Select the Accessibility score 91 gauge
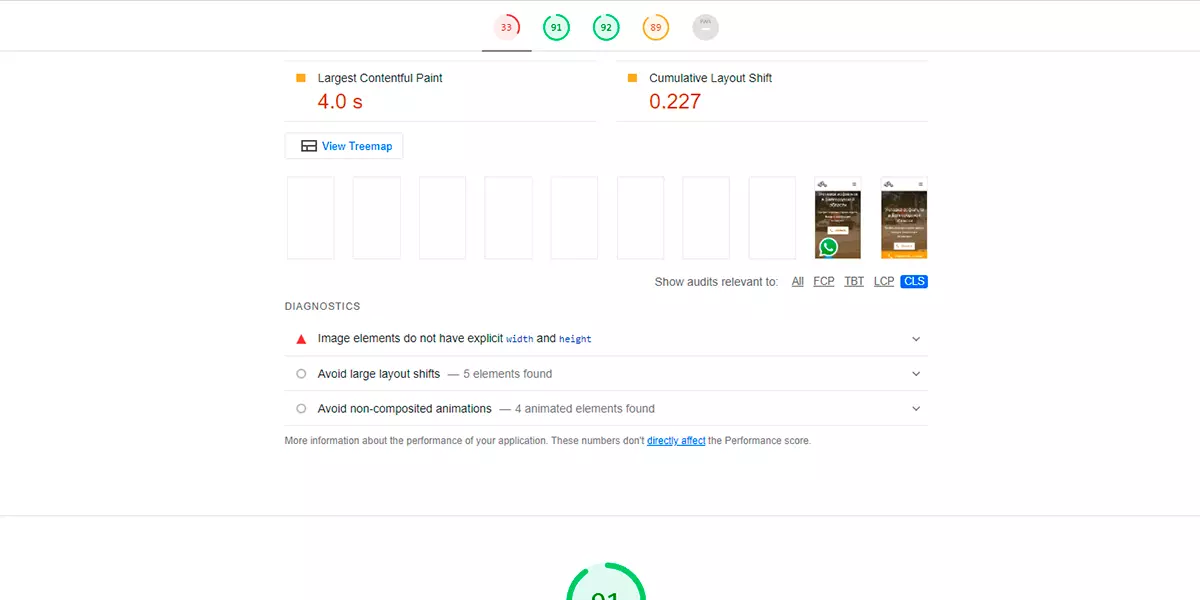 [556, 27]
